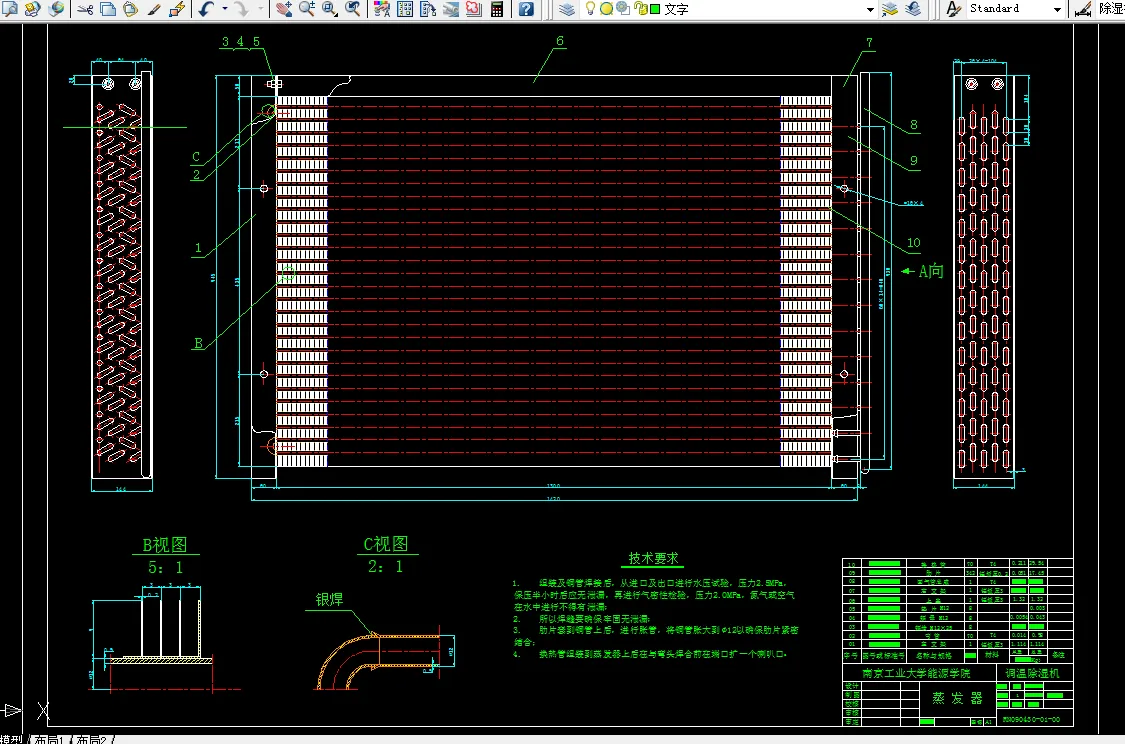1125x744 pixels.
Task: Select the 蒸发器 title block text
Action: tap(957, 698)
